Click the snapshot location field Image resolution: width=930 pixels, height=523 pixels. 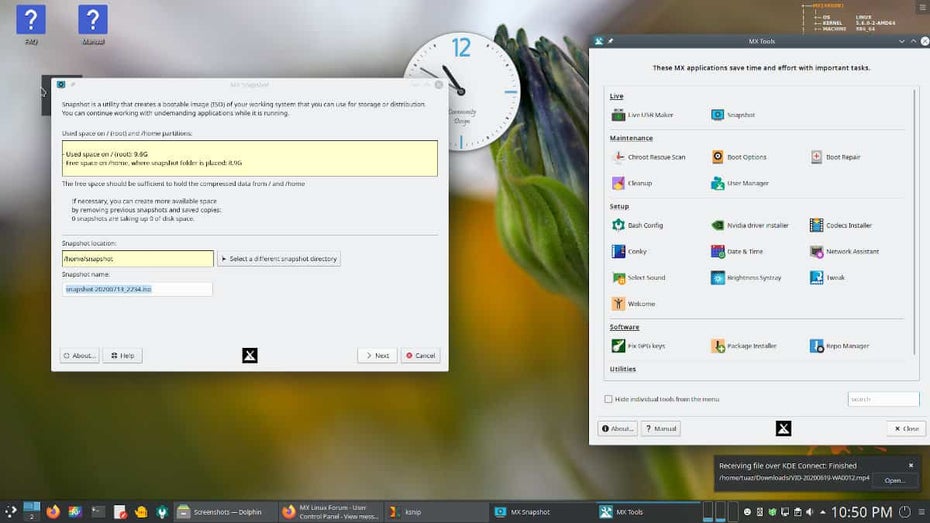pos(138,259)
